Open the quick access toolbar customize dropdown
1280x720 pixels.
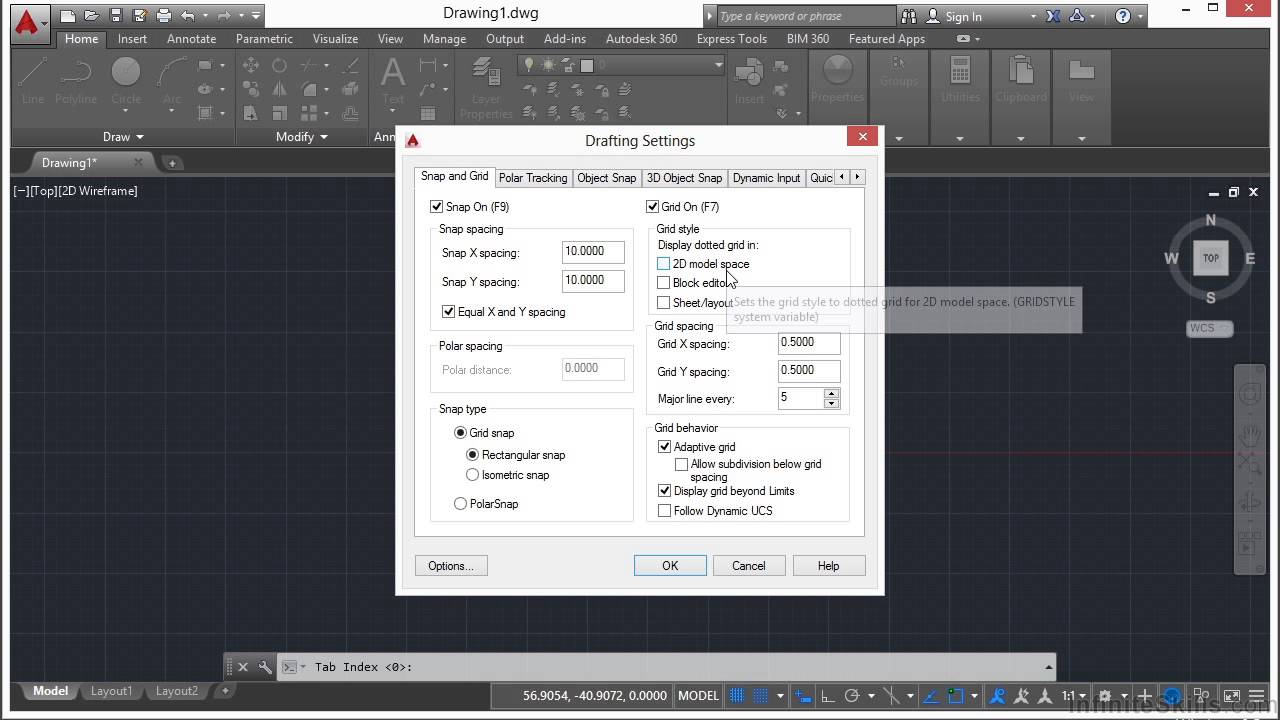[x=257, y=16]
